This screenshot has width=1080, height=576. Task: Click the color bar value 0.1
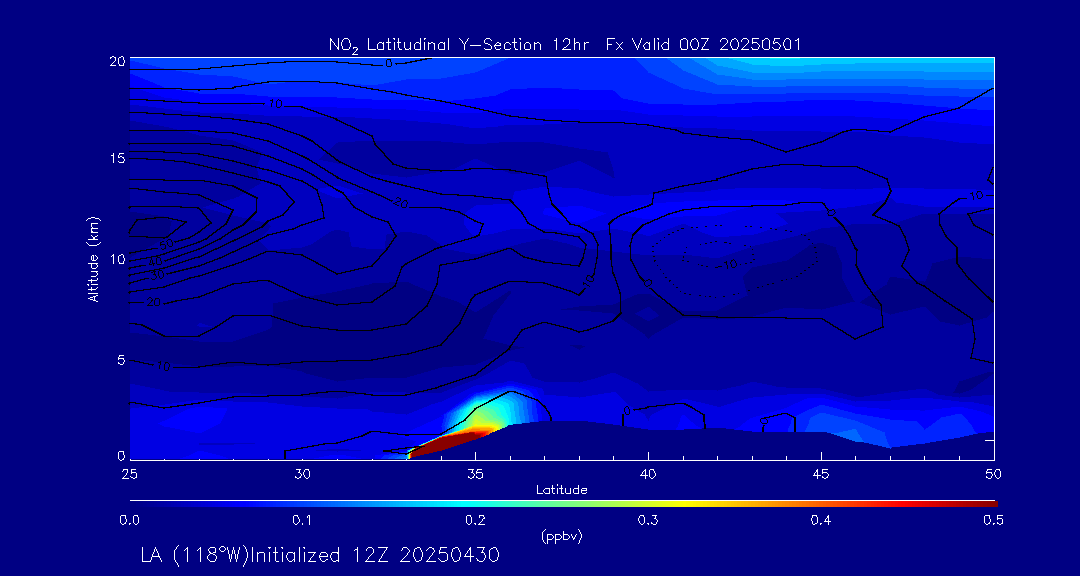(x=302, y=522)
